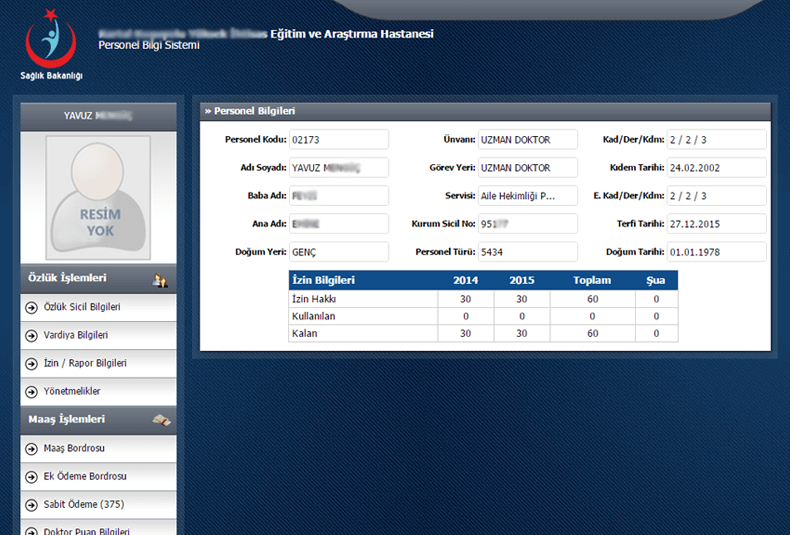Open Doktor Puan Bilgileri page
Screen dimensions: 790x535
pyautogui.click(x=86, y=531)
